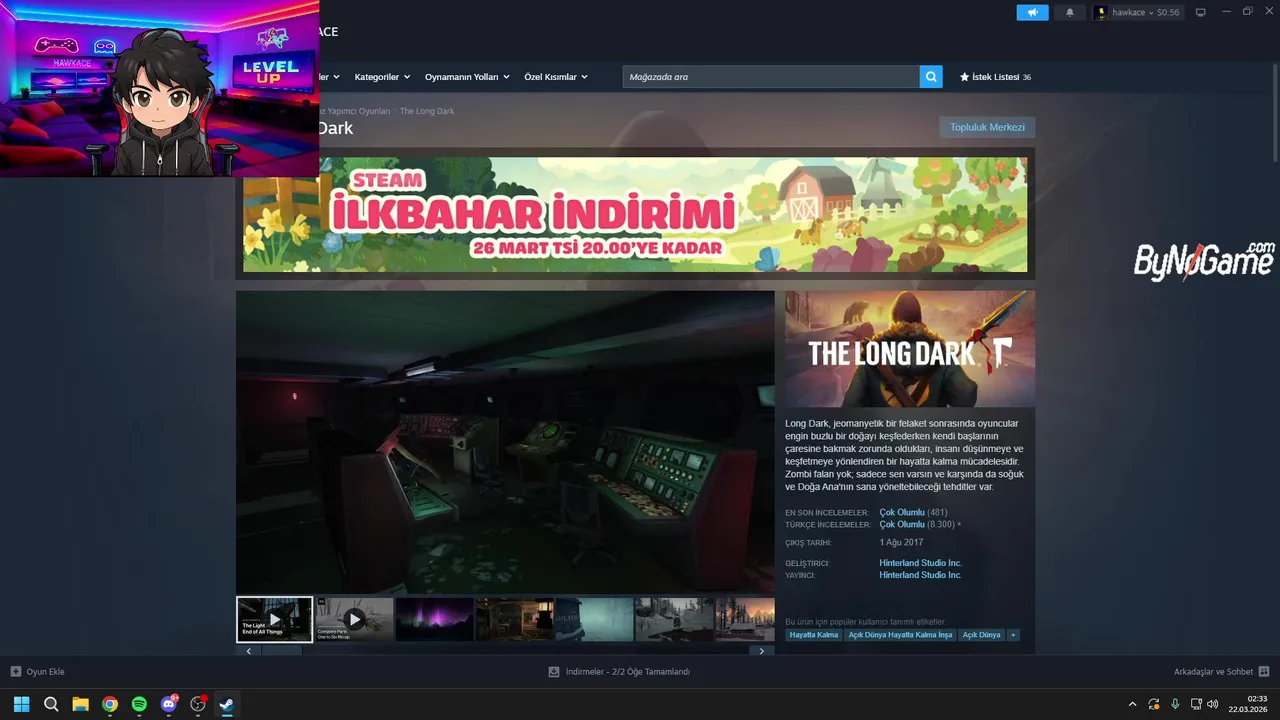Click the sync update tray icon
The image size is (1280, 720).
pyautogui.click(x=1154, y=704)
